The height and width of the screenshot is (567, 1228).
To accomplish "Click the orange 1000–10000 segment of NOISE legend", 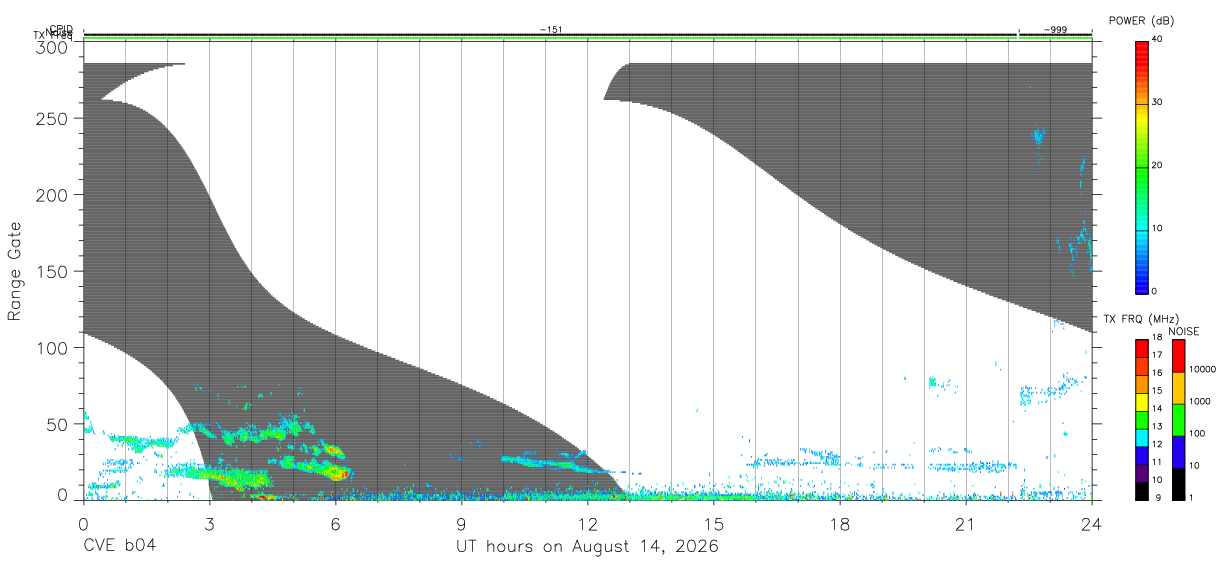I will click(x=1178, y=388).
